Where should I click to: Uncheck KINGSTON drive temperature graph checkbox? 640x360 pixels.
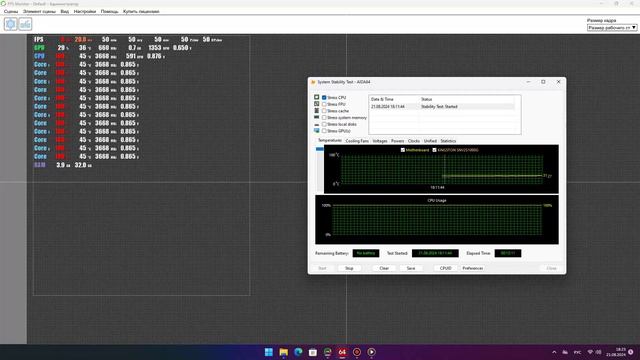(434, 150)
